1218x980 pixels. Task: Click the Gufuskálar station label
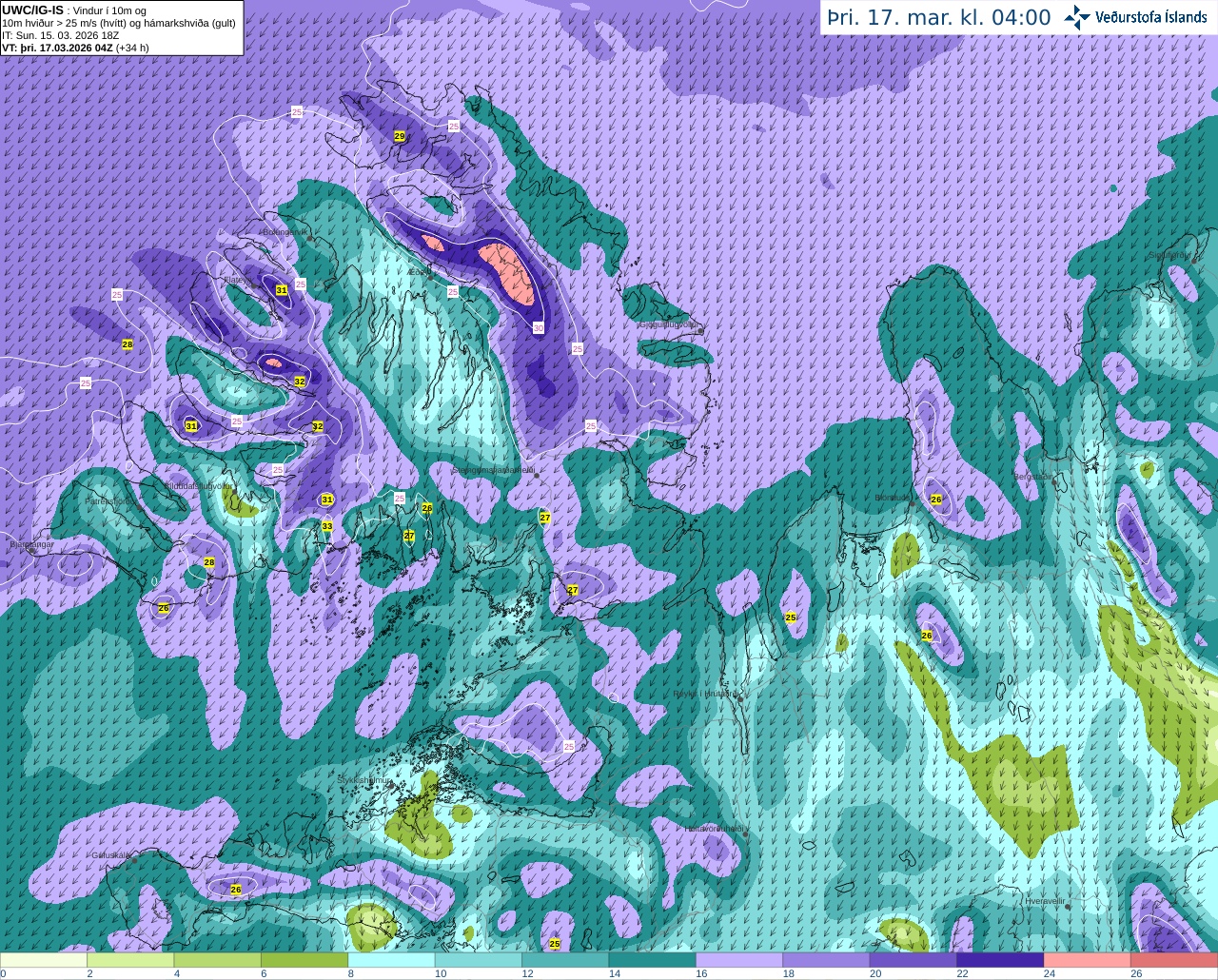coord(110,854)
